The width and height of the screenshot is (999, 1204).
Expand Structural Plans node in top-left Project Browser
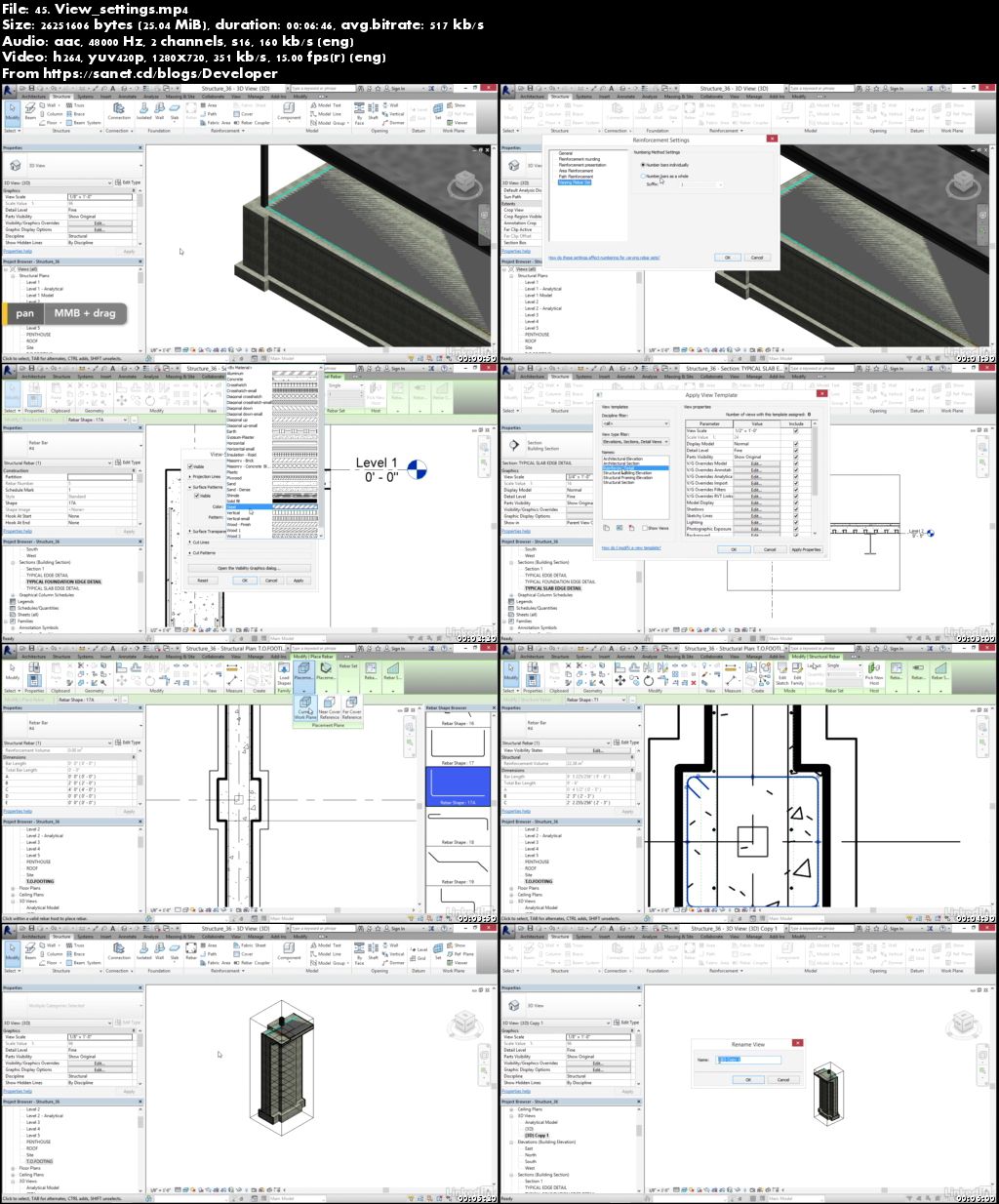point(13,276)
